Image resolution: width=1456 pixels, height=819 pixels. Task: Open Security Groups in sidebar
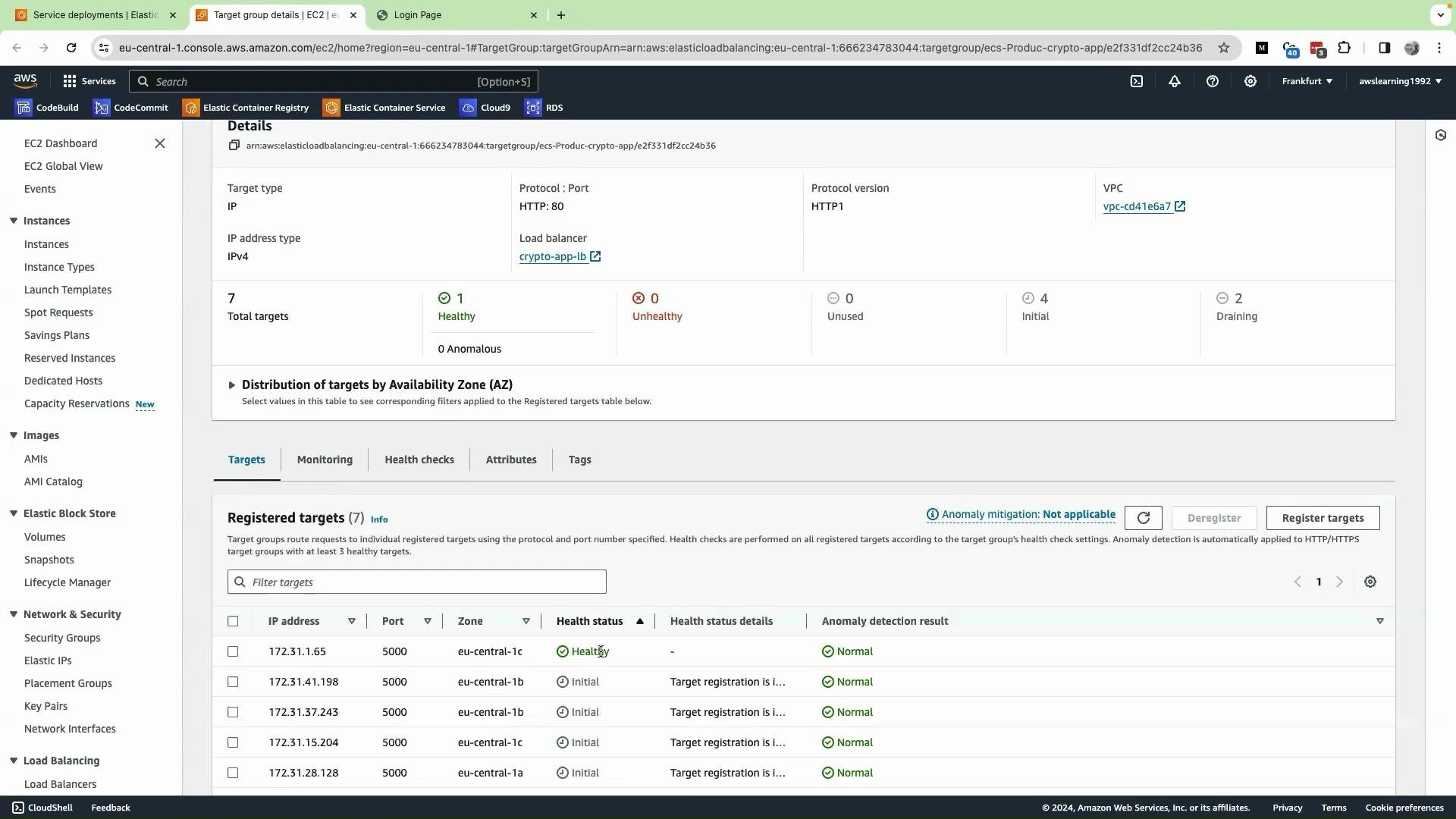click(x=62, y=638)
